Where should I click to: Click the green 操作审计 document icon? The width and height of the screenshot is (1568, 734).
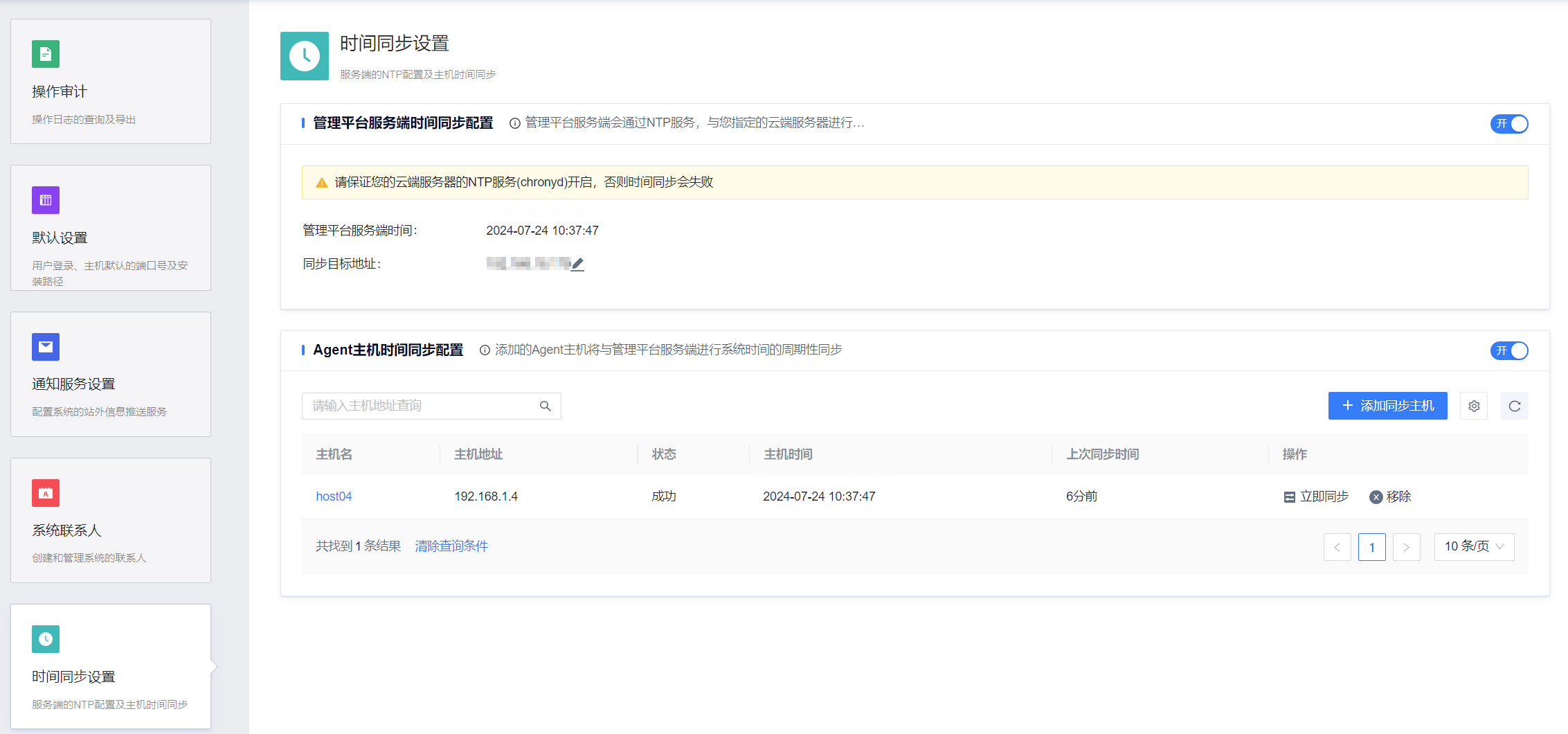46,54
